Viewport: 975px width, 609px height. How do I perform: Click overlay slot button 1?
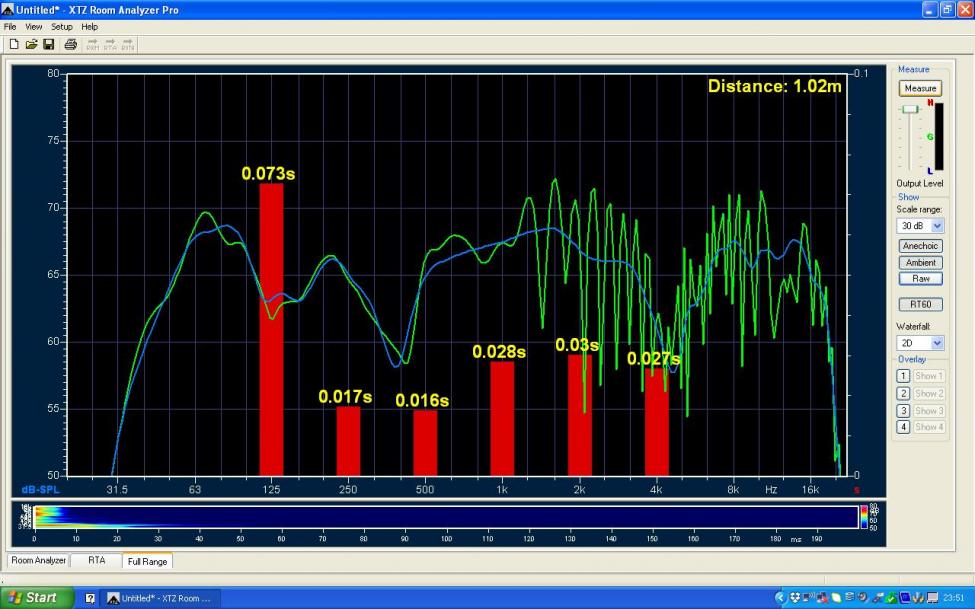[x=903, y=376]
